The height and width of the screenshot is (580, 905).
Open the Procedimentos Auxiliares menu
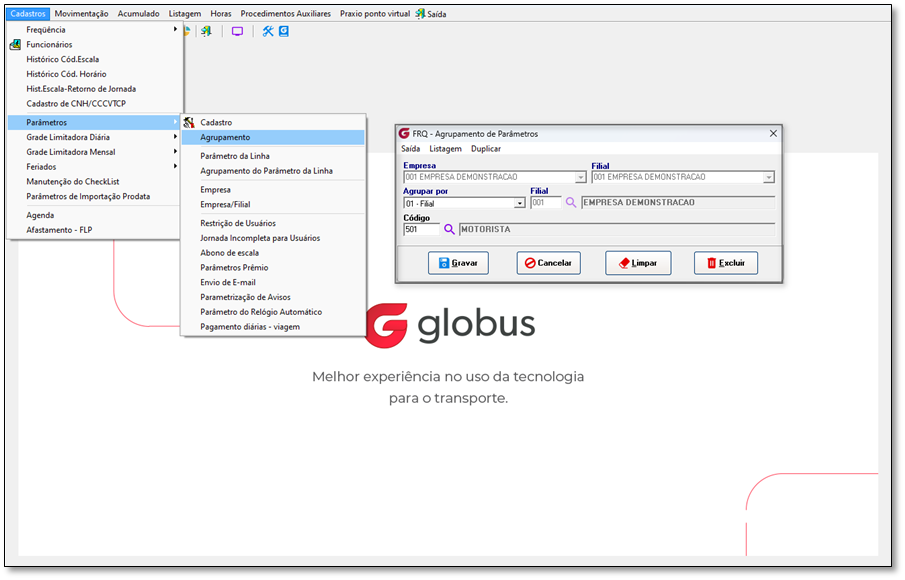tap(286, 13)
